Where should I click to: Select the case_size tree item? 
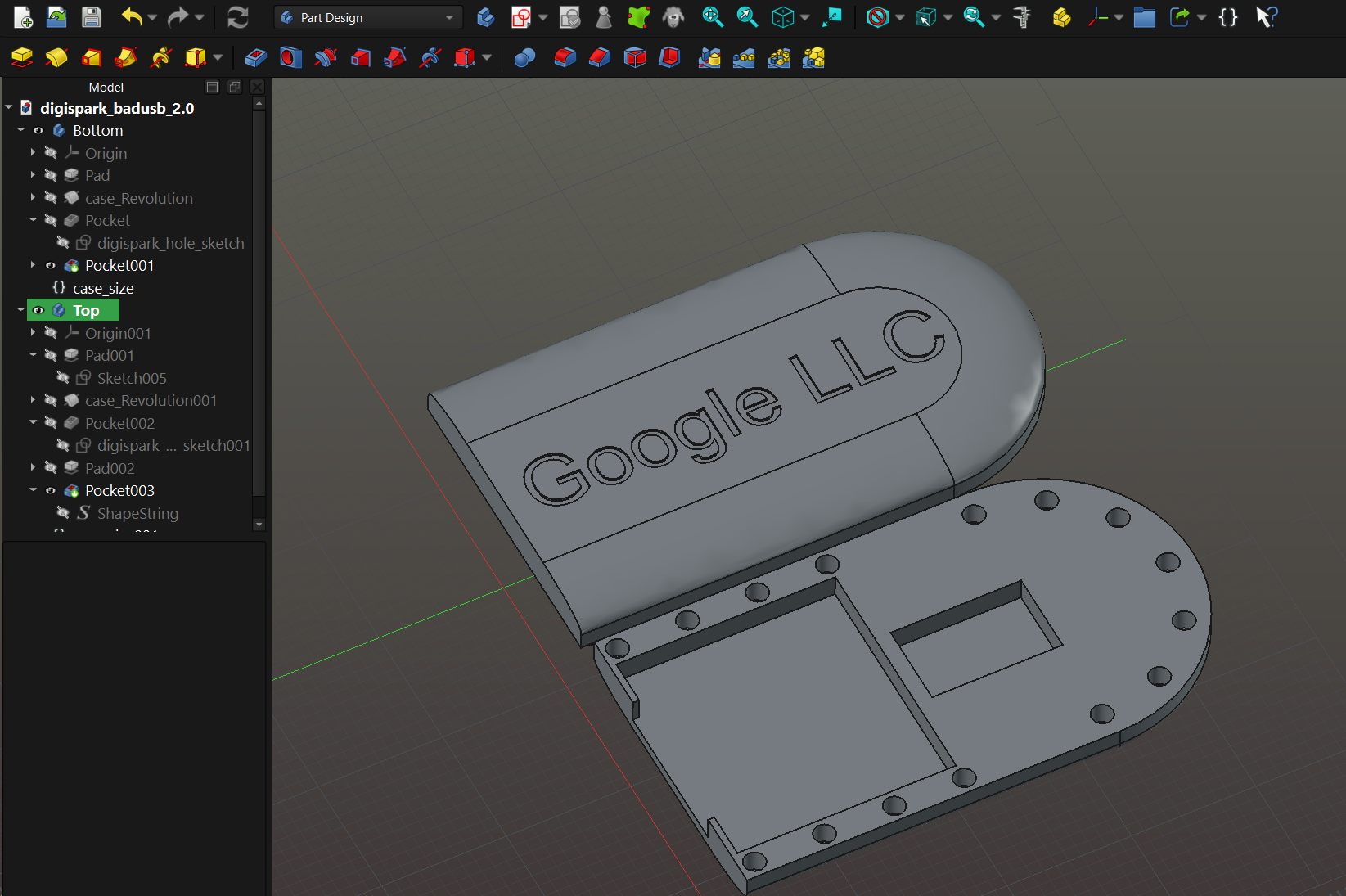[102, 288]
